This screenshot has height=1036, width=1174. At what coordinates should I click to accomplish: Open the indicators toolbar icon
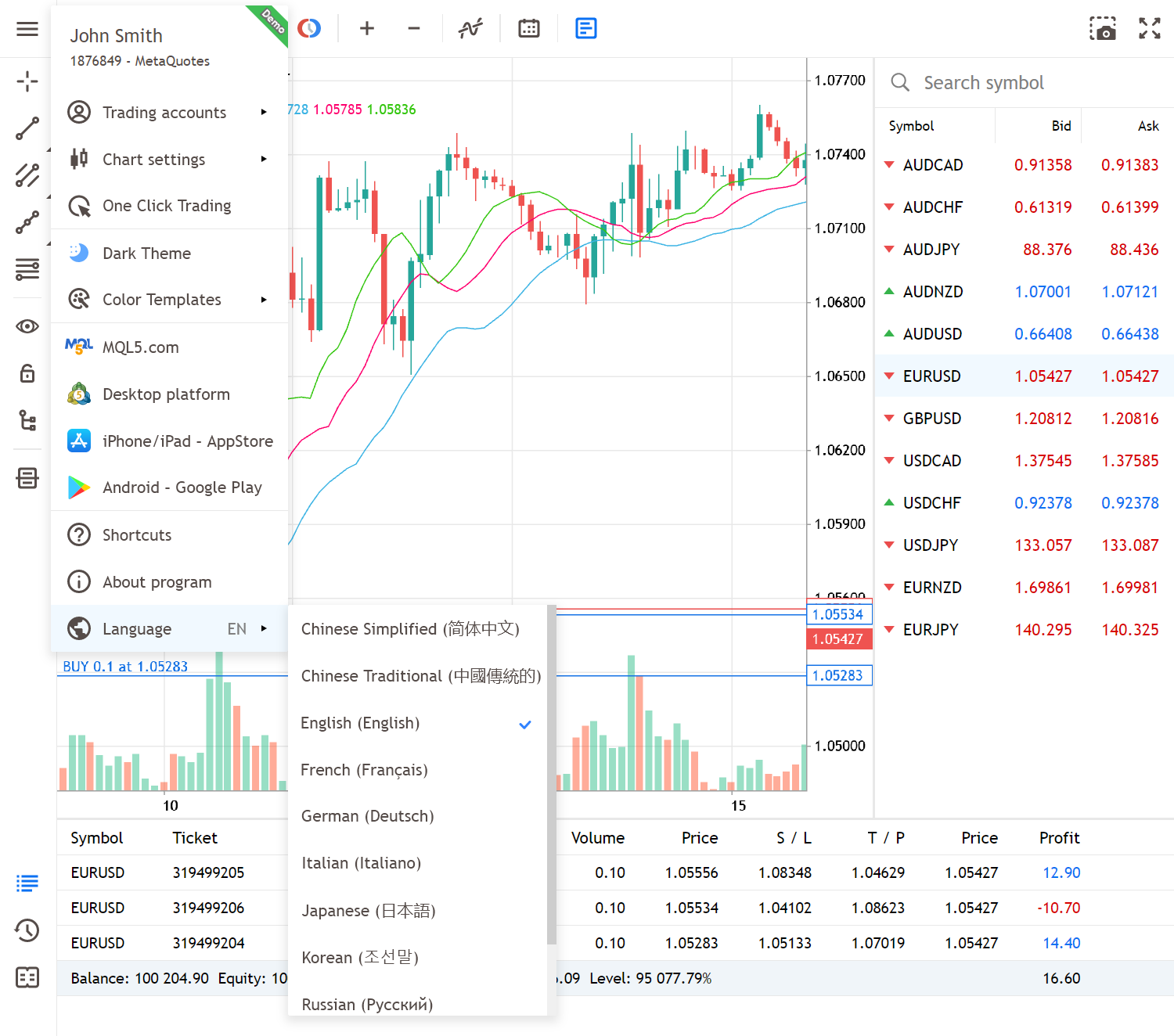pyautogui.click(x=470, y=29)
